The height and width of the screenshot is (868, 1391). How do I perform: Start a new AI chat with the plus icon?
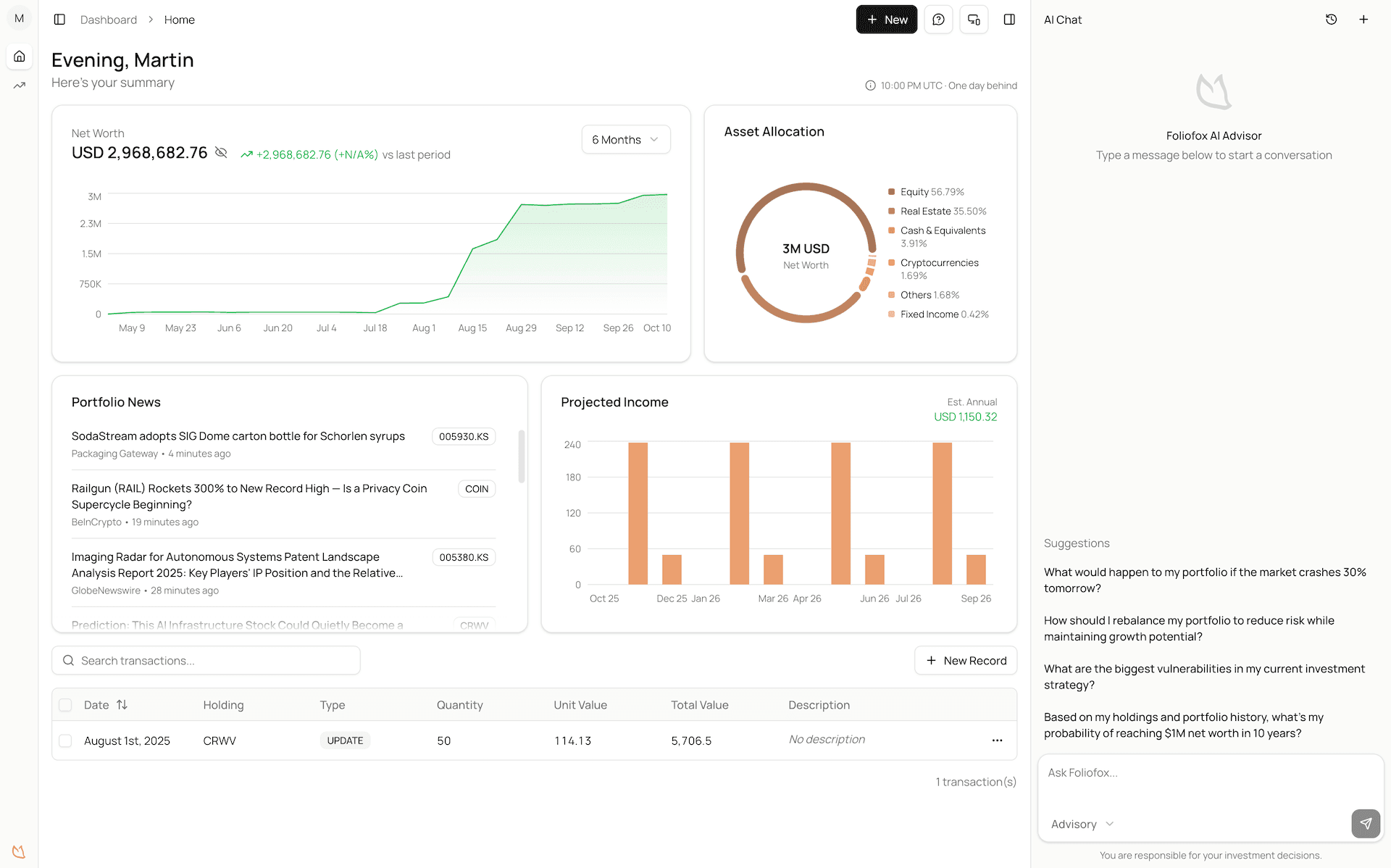click(1363, 20)
